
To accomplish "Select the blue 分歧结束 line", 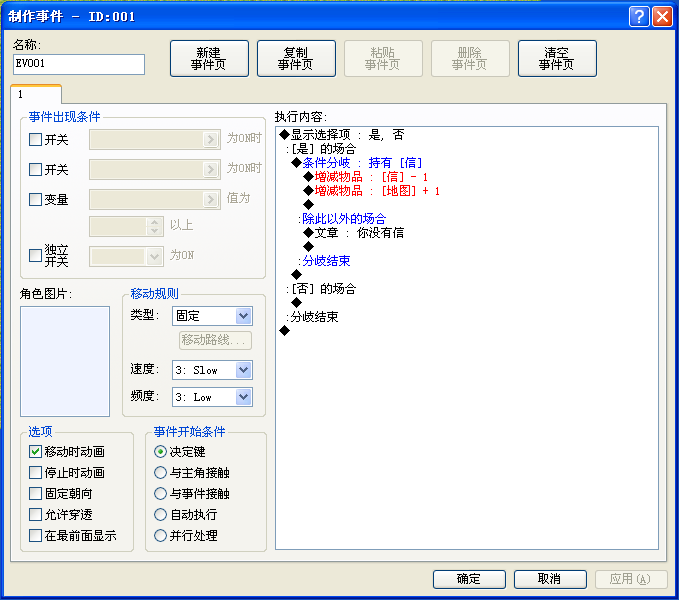I will click(x=324, y=261).
